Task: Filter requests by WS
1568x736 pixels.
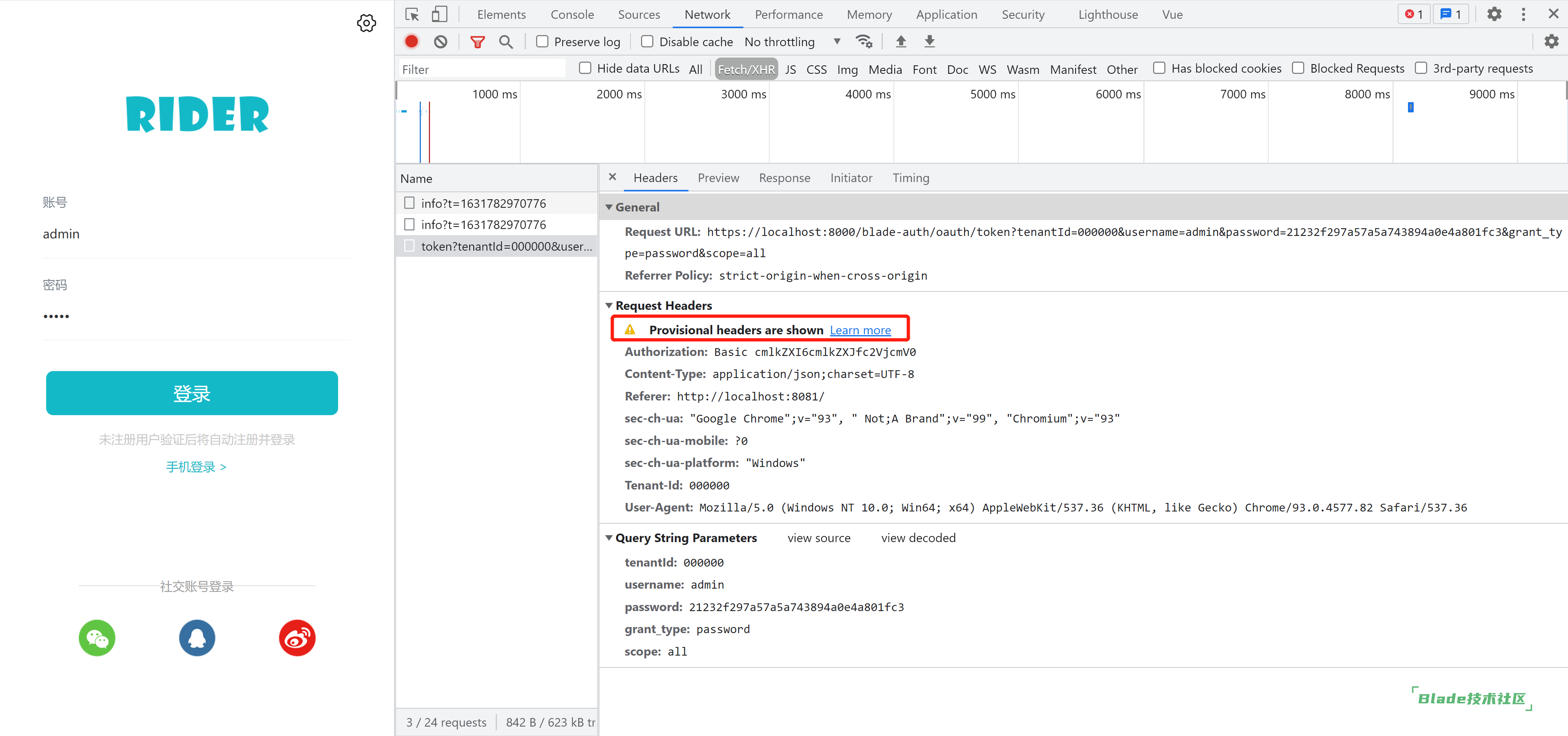Action: pyautogui.click(x=987, y=69)
